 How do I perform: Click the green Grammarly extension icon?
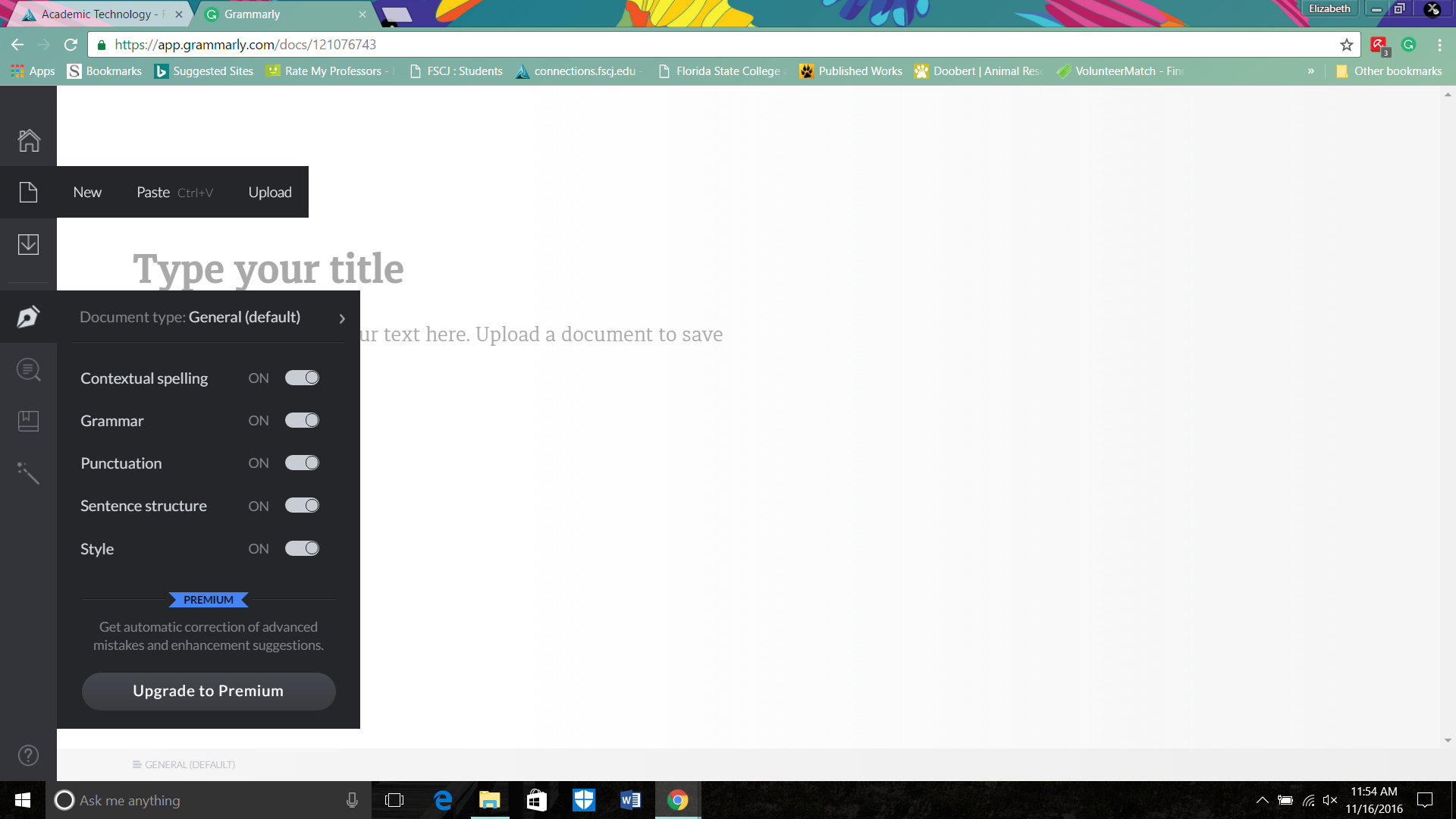(x=1408, y=45)
